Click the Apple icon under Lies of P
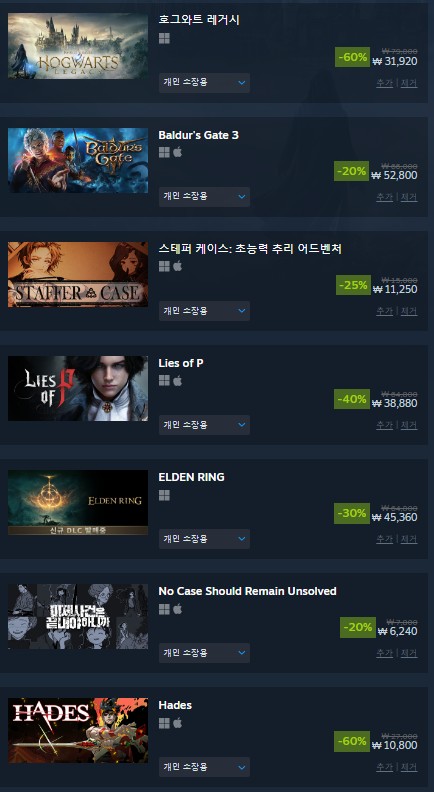 pos(177,380)
